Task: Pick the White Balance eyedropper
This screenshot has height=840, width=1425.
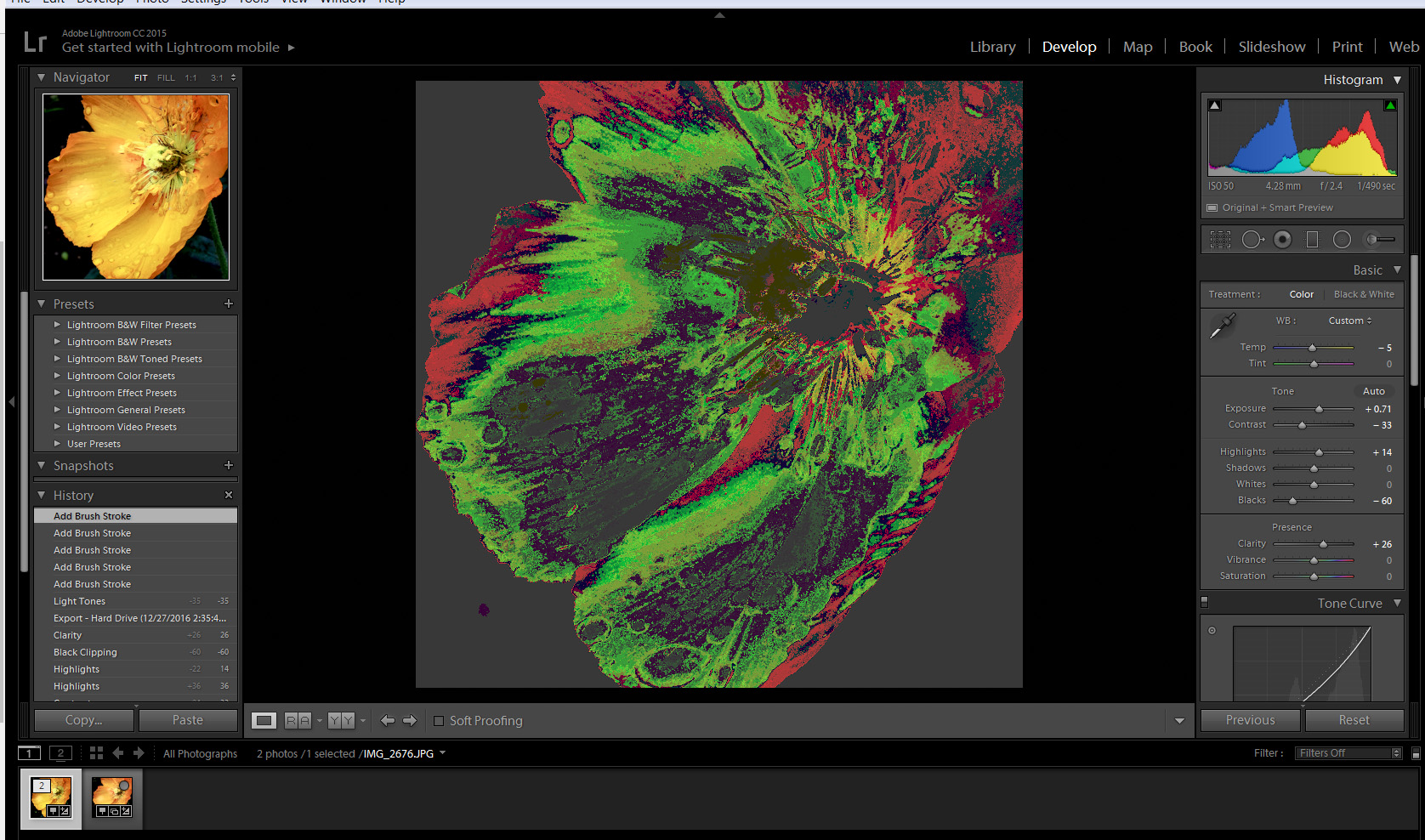Action: 1223,325
